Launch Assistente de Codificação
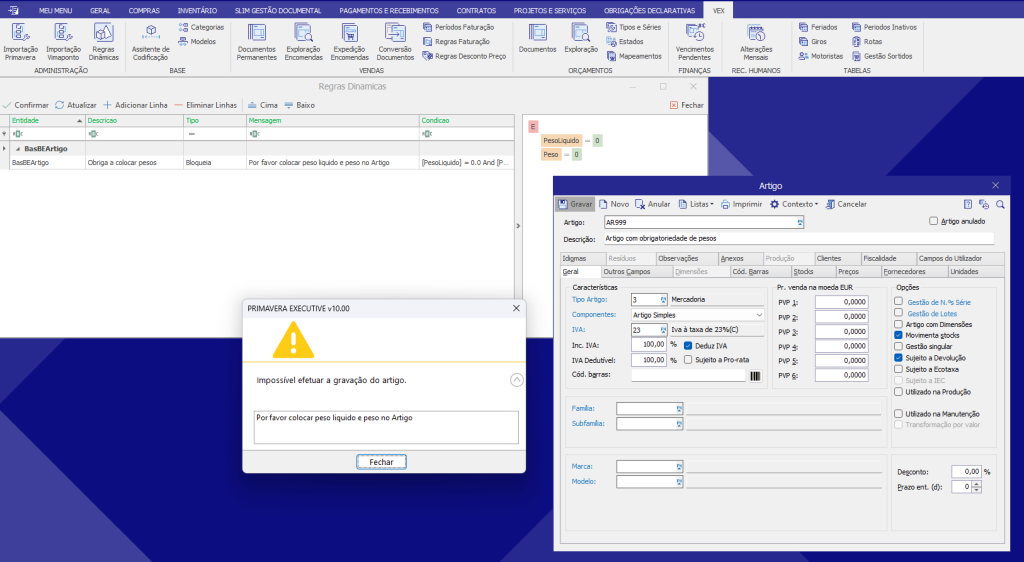1024x562 pixels. (x=151, y=42)
